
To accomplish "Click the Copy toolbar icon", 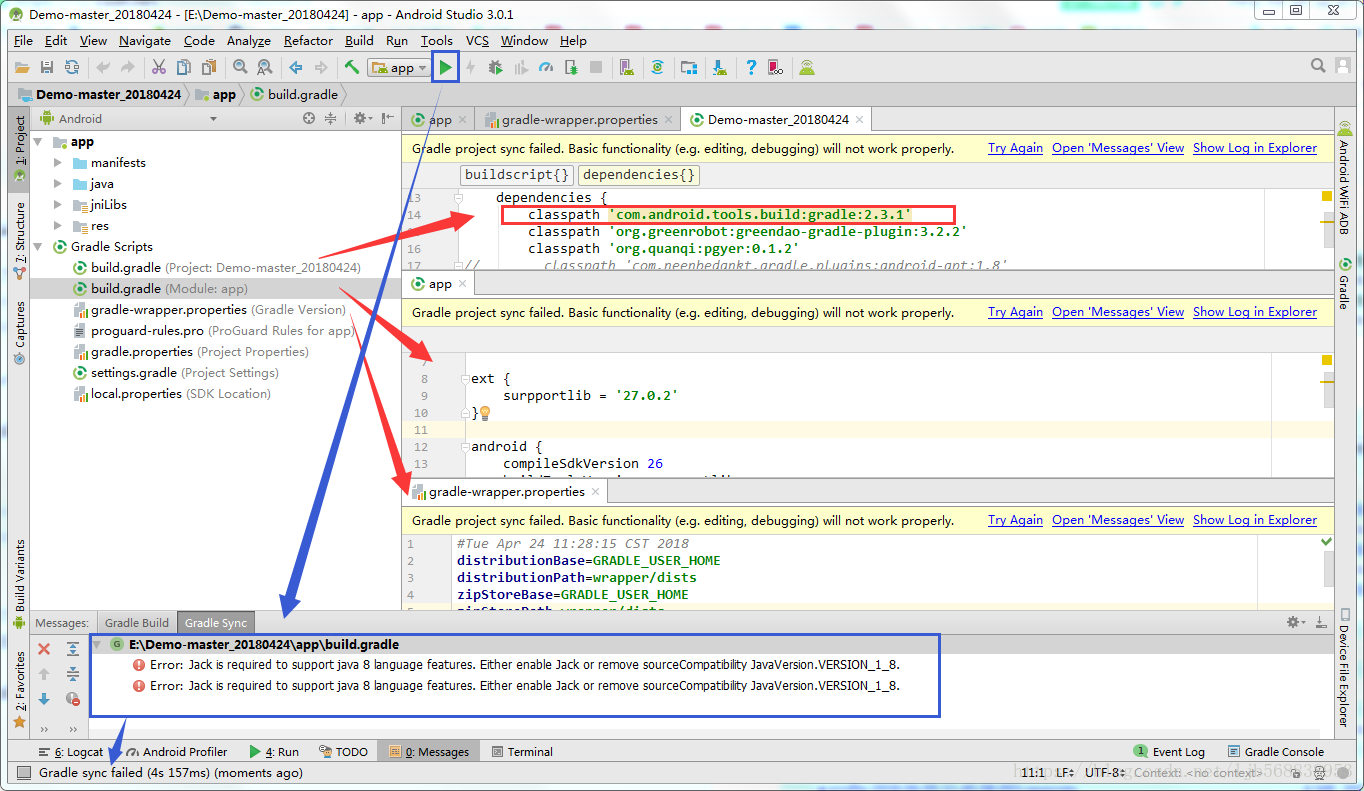I will (x=184, y=67).
